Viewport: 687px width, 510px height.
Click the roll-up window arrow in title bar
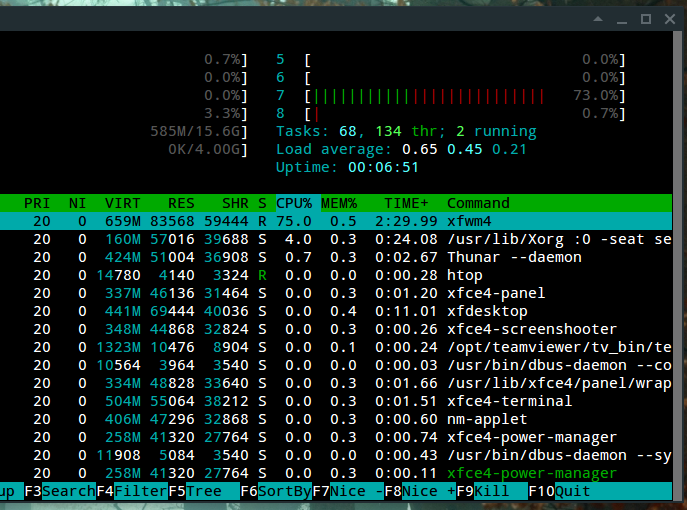[x=598, y=19]
